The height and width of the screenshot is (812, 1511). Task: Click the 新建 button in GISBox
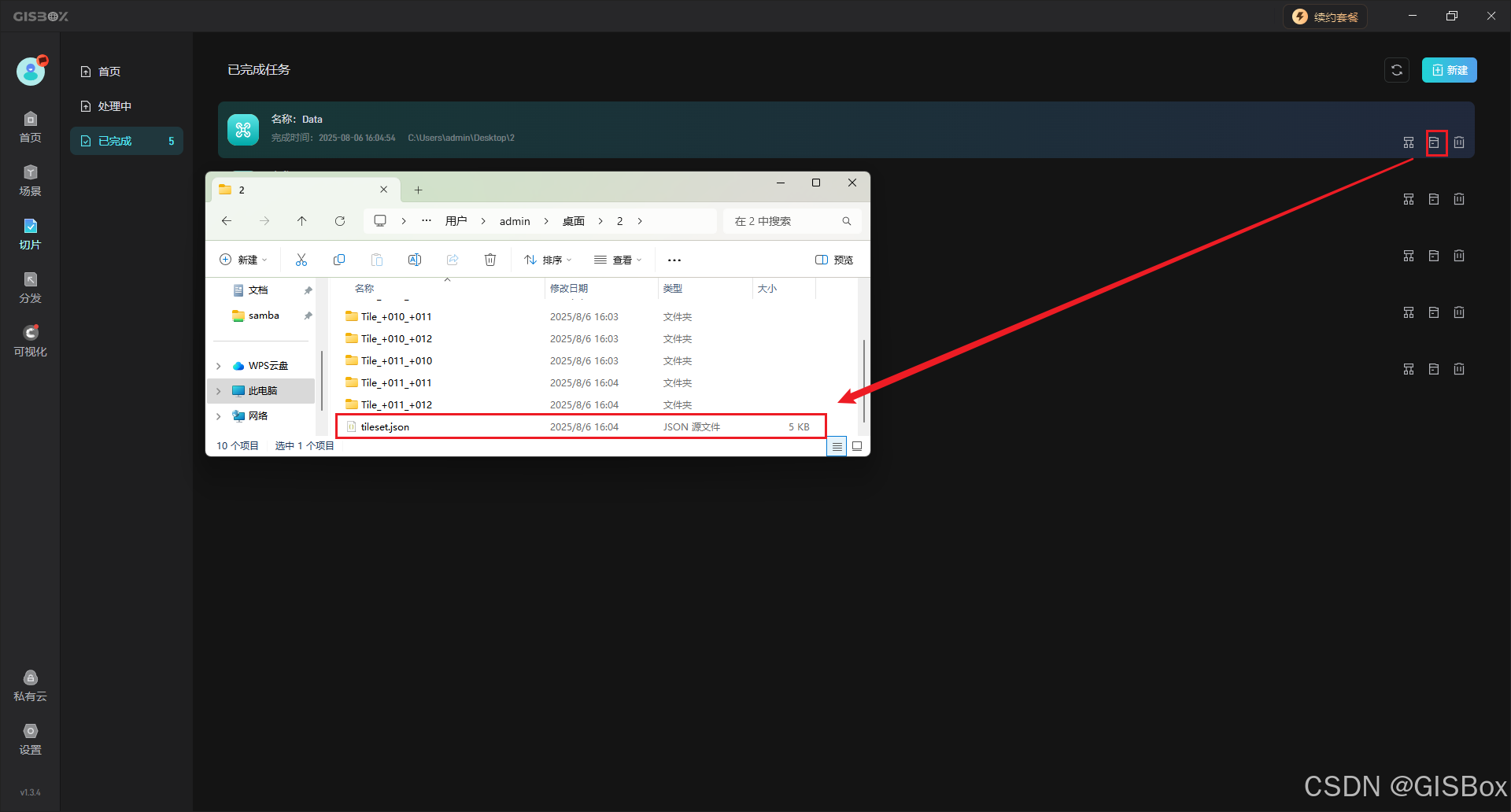pyautogui.click(x=1449, y=70)
